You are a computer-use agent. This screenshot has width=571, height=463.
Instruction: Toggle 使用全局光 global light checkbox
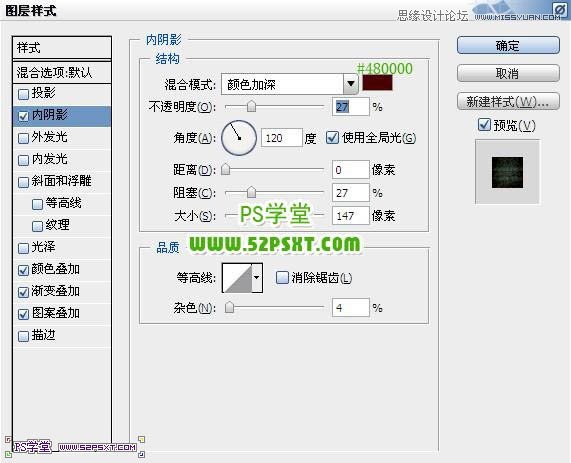[332, 138]
